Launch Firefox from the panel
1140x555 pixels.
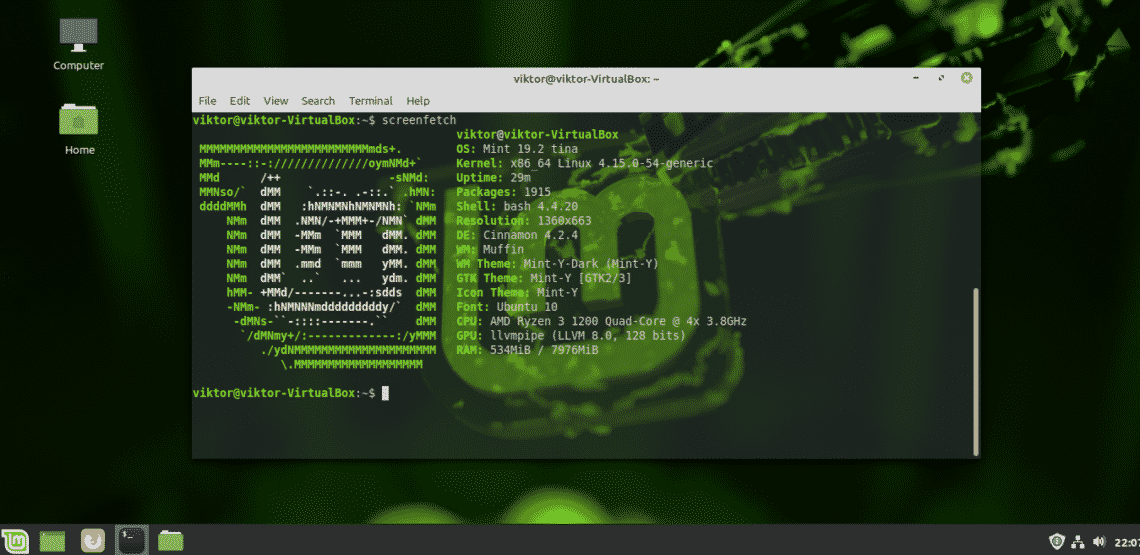click(x=92, y=540)
